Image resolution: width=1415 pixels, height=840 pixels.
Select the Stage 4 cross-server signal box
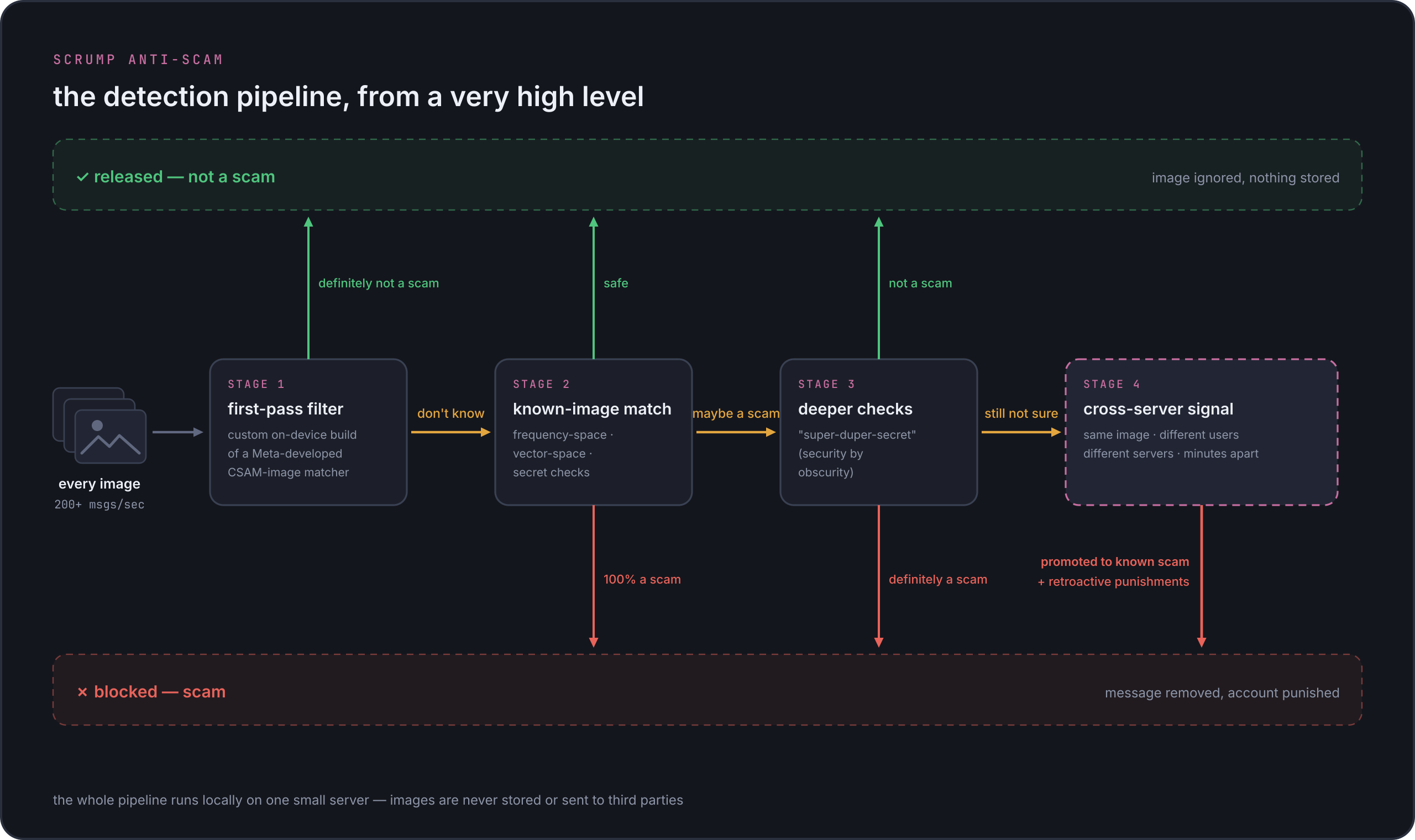1201,432
